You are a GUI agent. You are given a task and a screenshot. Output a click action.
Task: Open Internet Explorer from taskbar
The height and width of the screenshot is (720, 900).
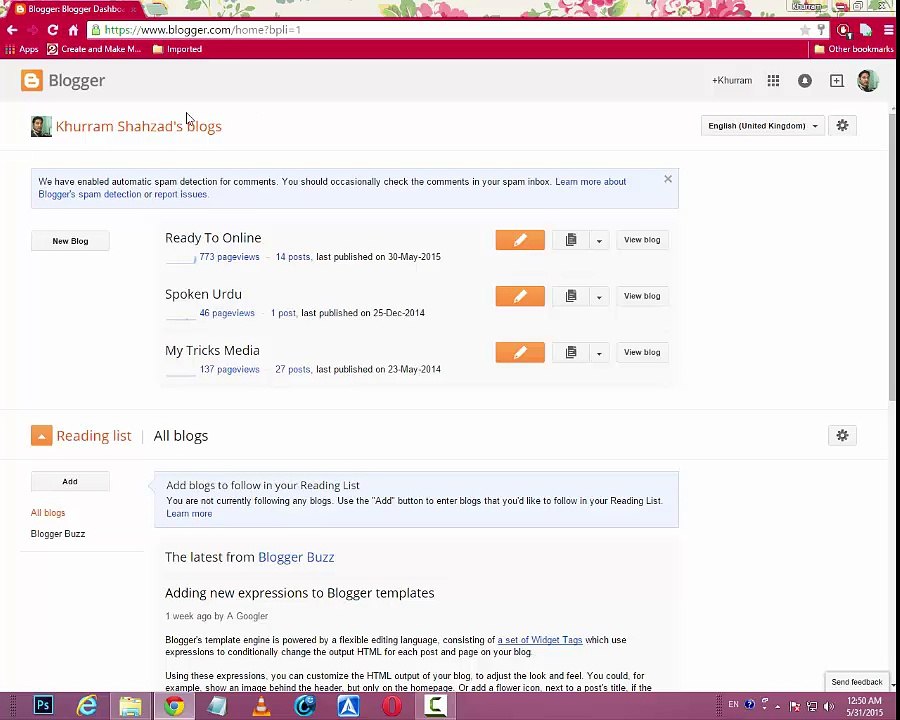click(87, 705)
